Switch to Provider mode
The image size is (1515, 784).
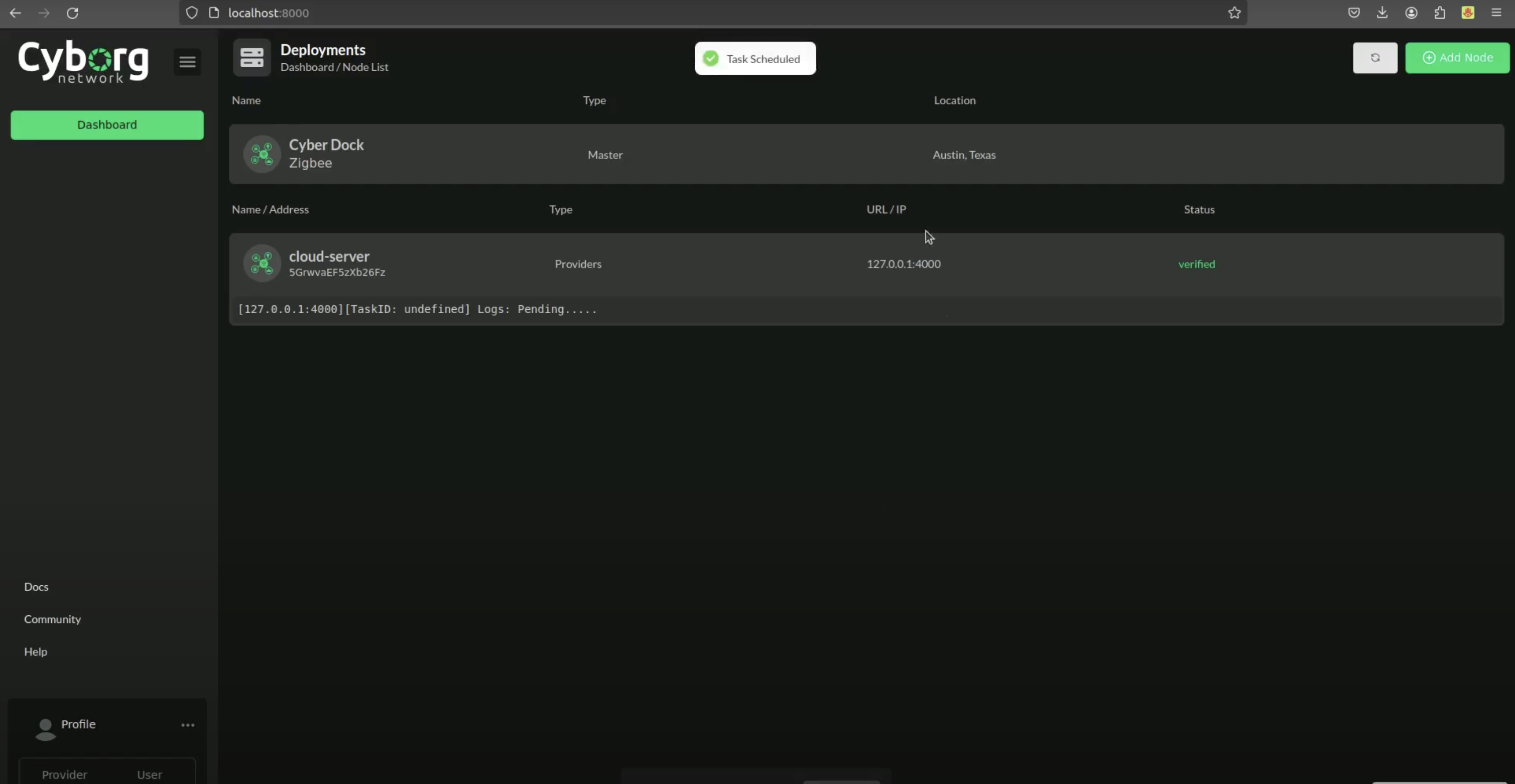point(64,774)
